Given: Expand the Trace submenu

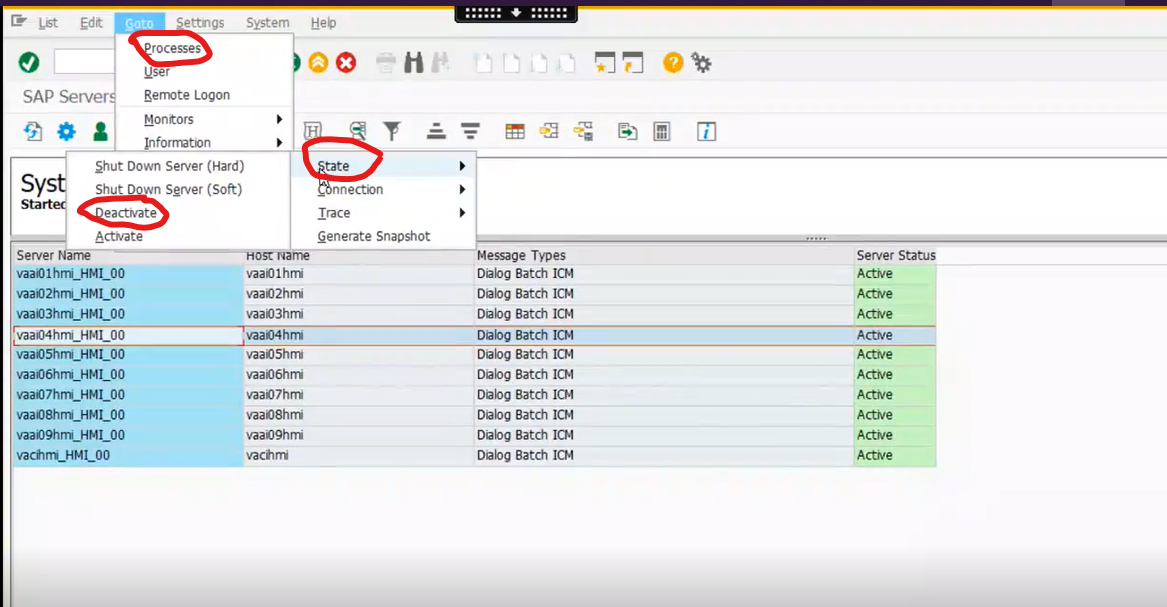Looking at the screenshot, I should coord(333,212).
